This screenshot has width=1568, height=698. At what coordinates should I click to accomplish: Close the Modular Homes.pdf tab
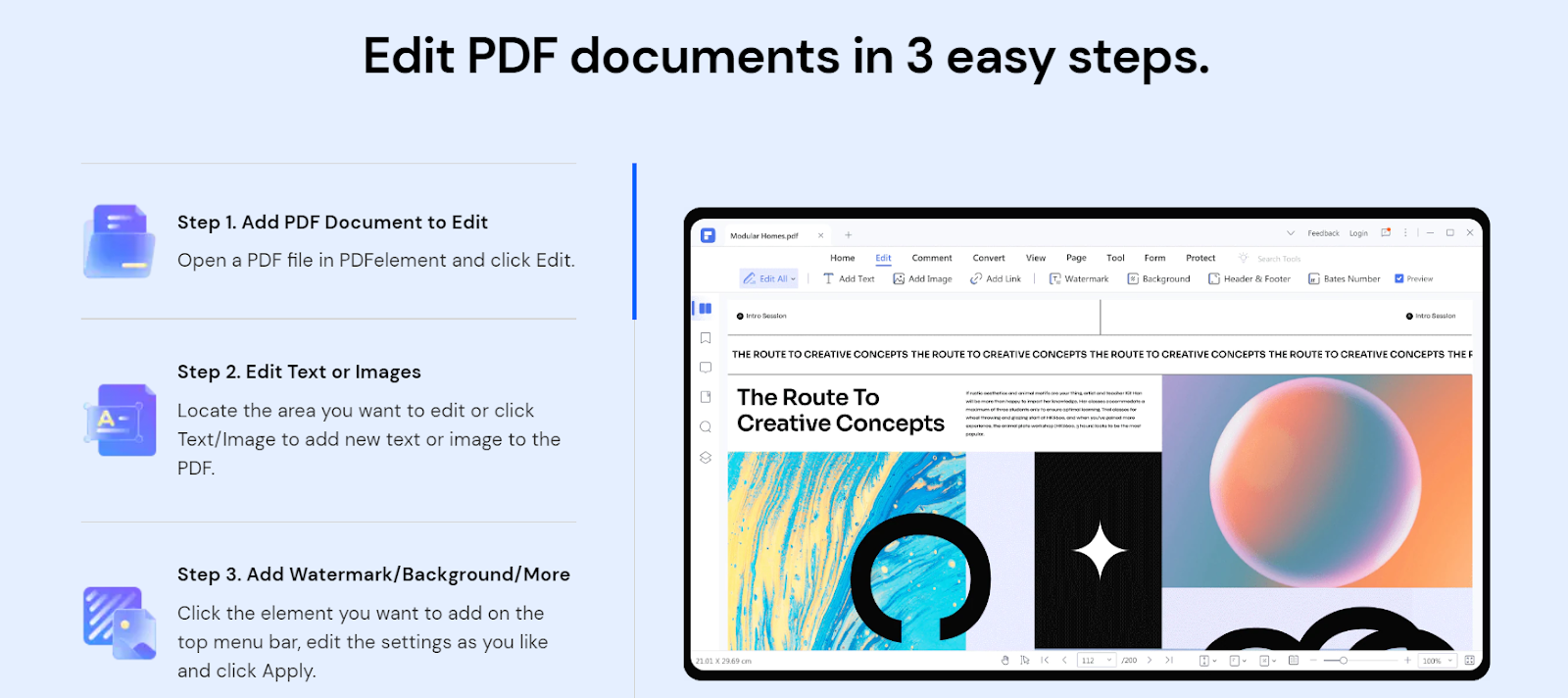820,235
